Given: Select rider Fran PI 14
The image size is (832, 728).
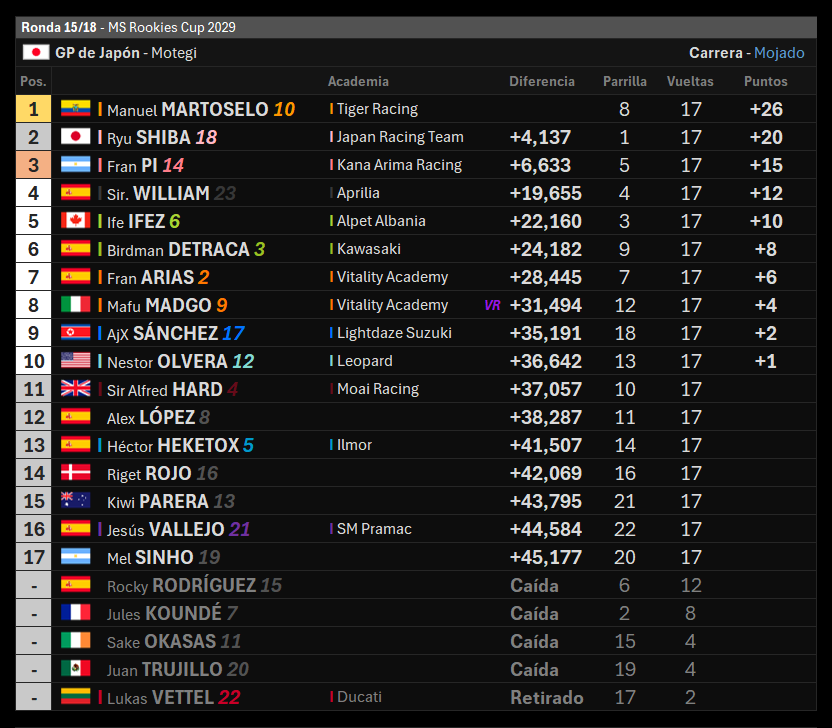Looking at the screenshot, I should [145, 166].
